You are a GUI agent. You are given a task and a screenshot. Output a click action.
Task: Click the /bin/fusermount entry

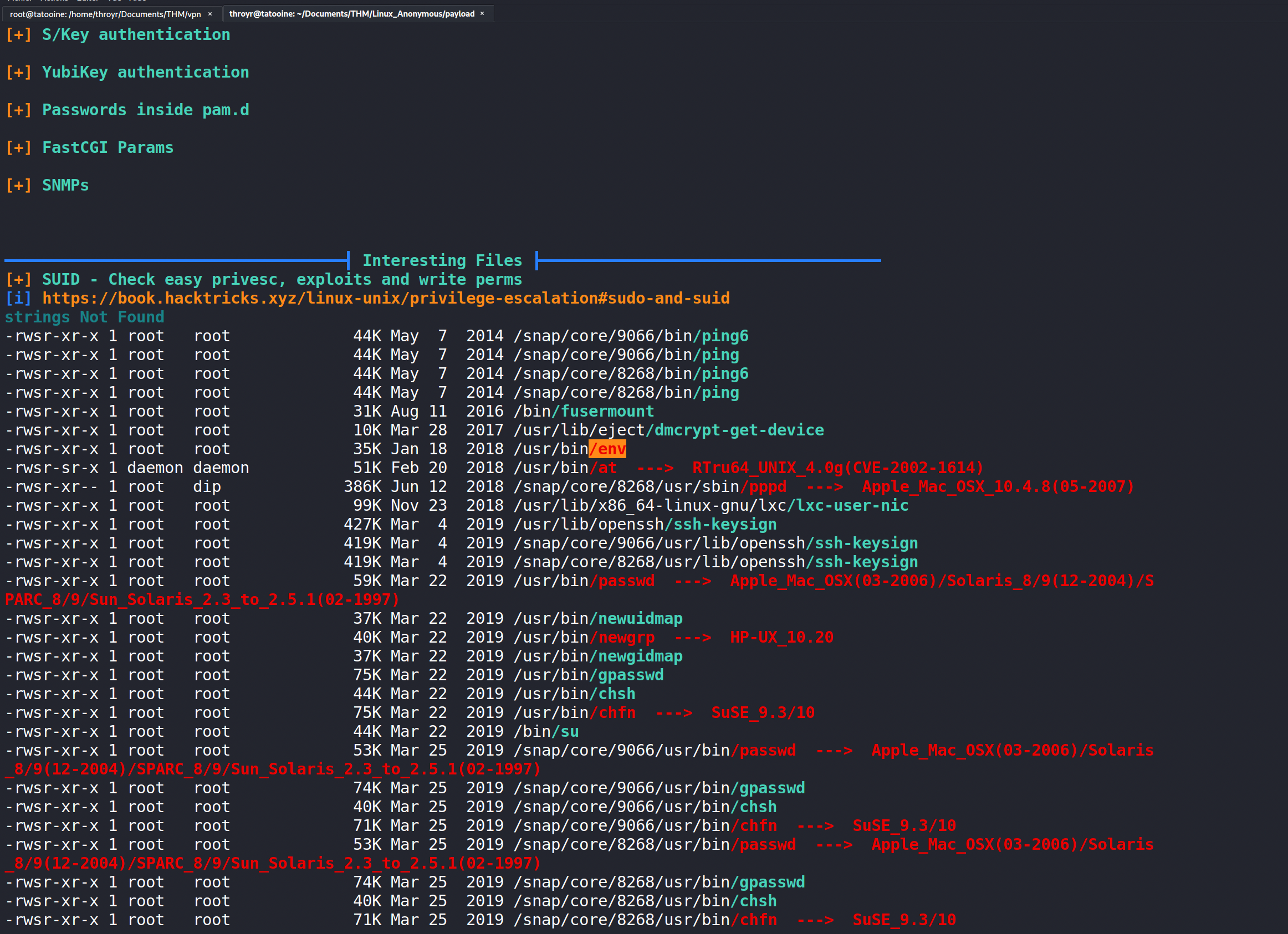pos(584,411)
